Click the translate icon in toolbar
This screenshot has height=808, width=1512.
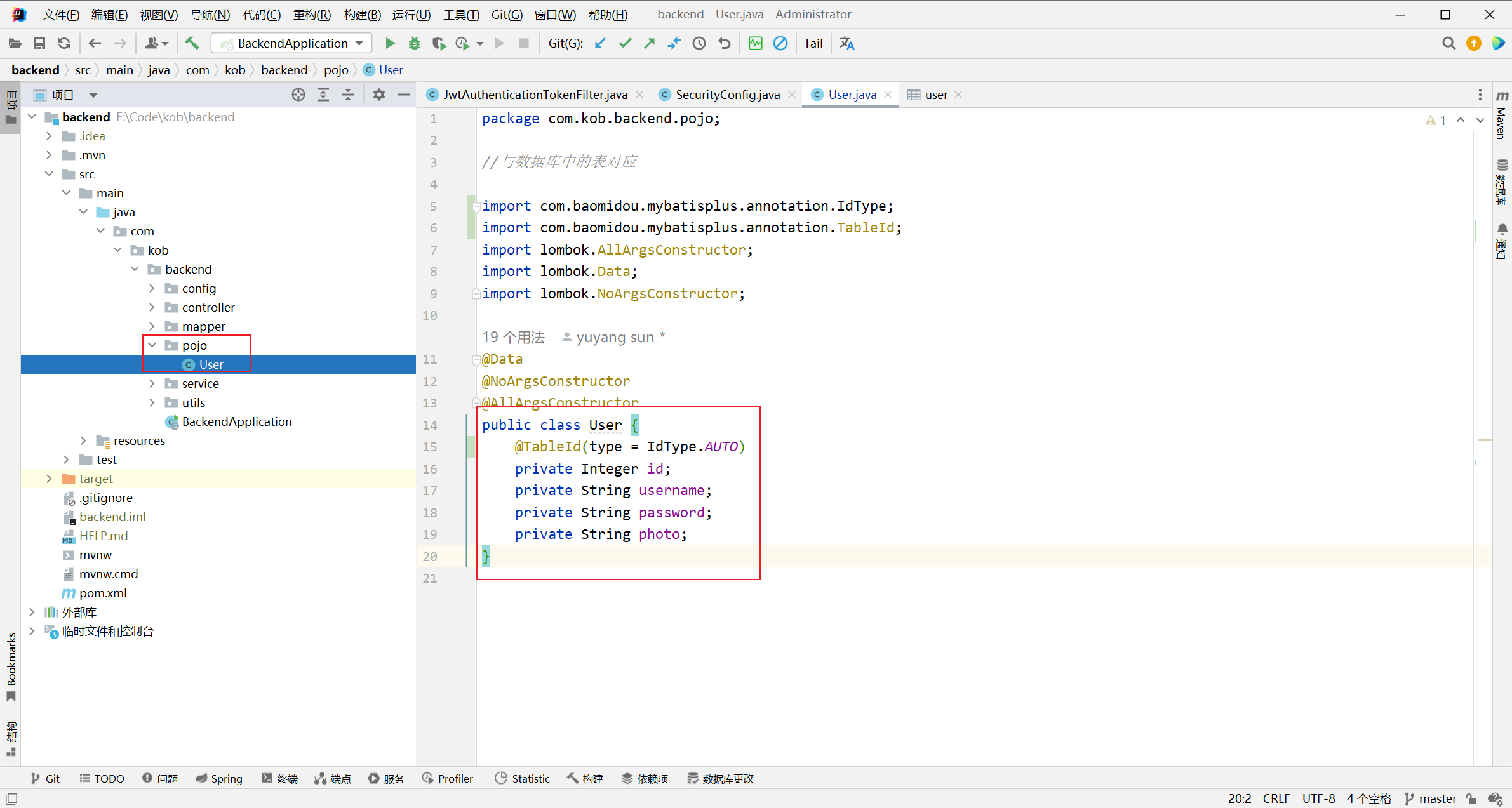[846, 43]
